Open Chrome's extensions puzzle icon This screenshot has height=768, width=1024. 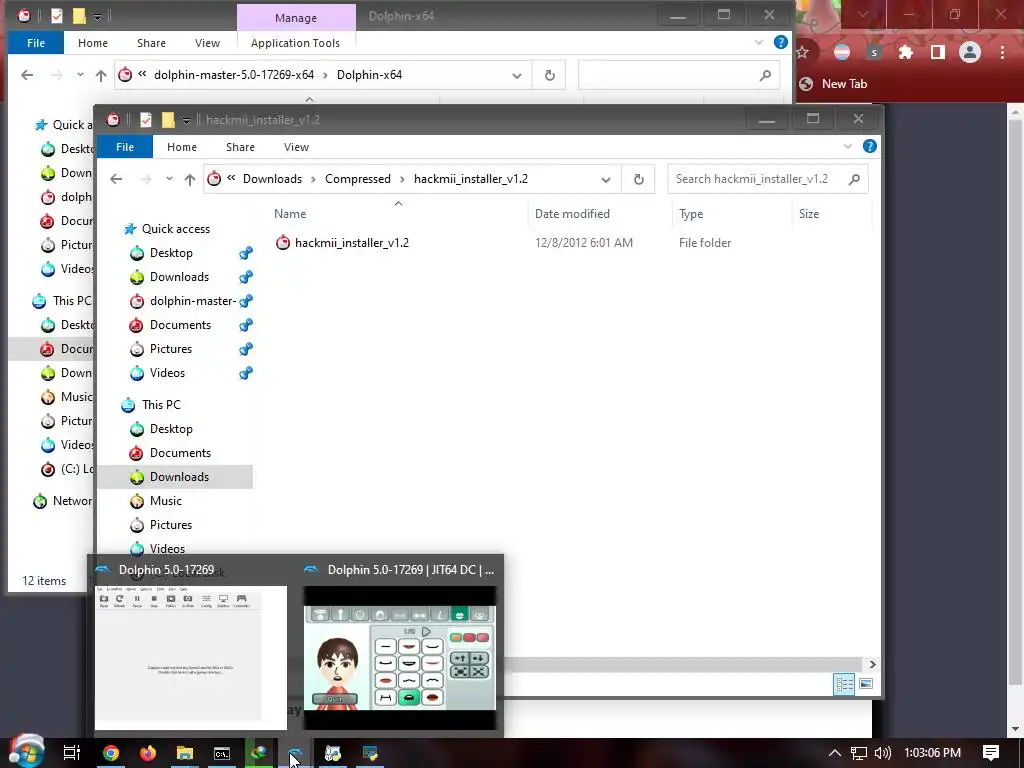pyautogui.click(x=906, y=52)
